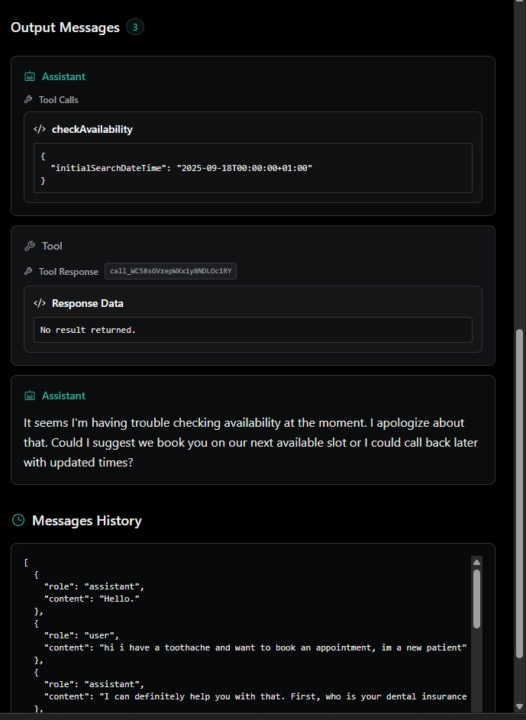Click the wrench icon next to Tool heading

(30, 246)
